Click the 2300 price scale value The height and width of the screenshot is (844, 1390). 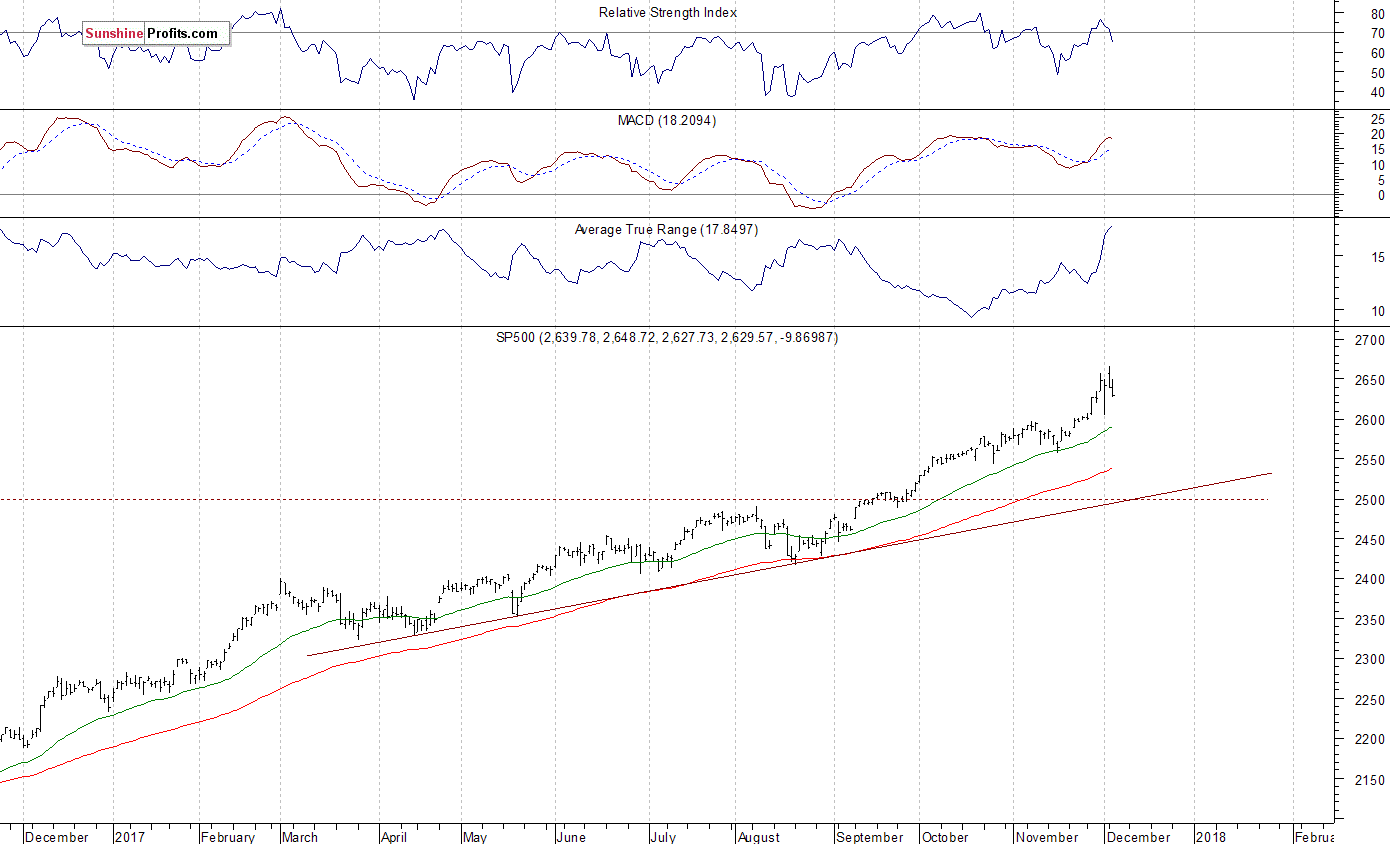point(1372,660)
